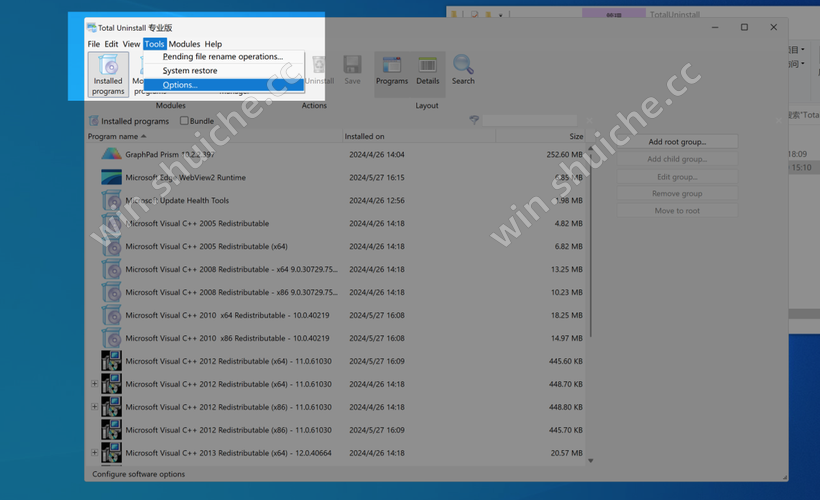Toggle the Bundle checkbox
The image size is (820, 500).
click(184, 121)
